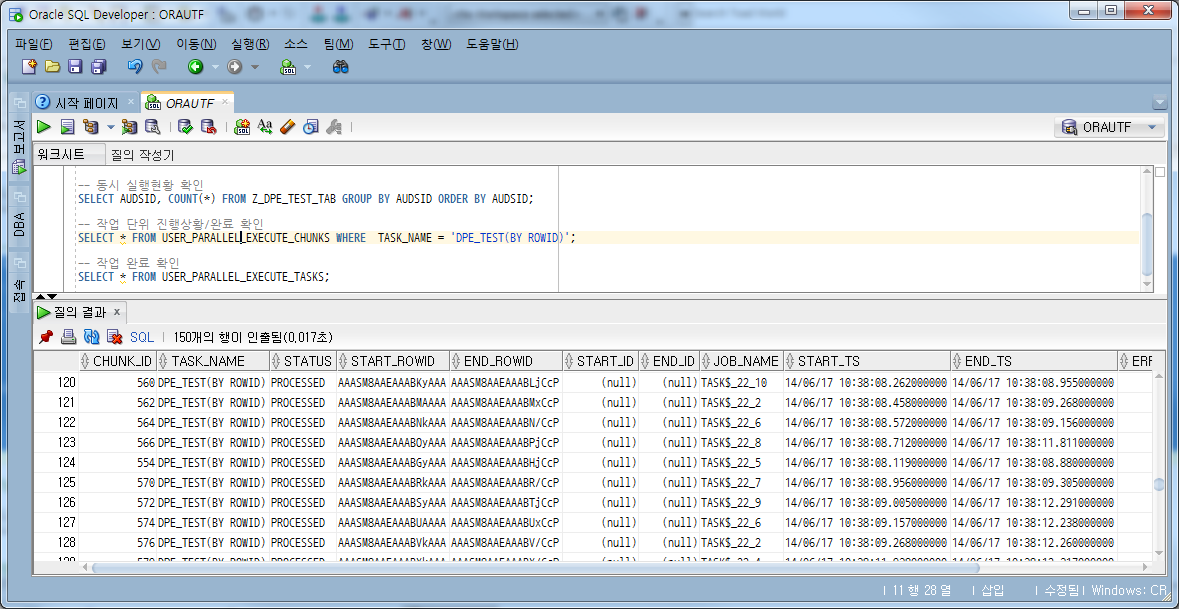Image resolution: width=1179 pixels, height=609 pixels.
Task: Click the Save icon
Action: 75,67
